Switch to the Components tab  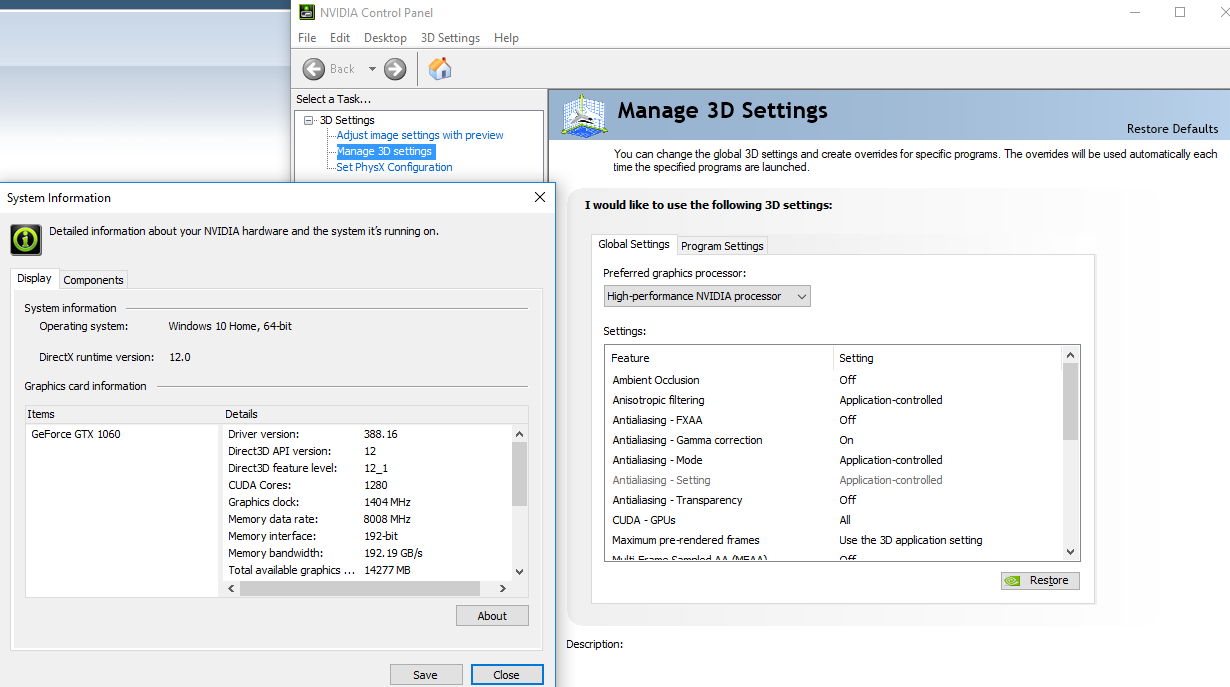click(93, 280)
